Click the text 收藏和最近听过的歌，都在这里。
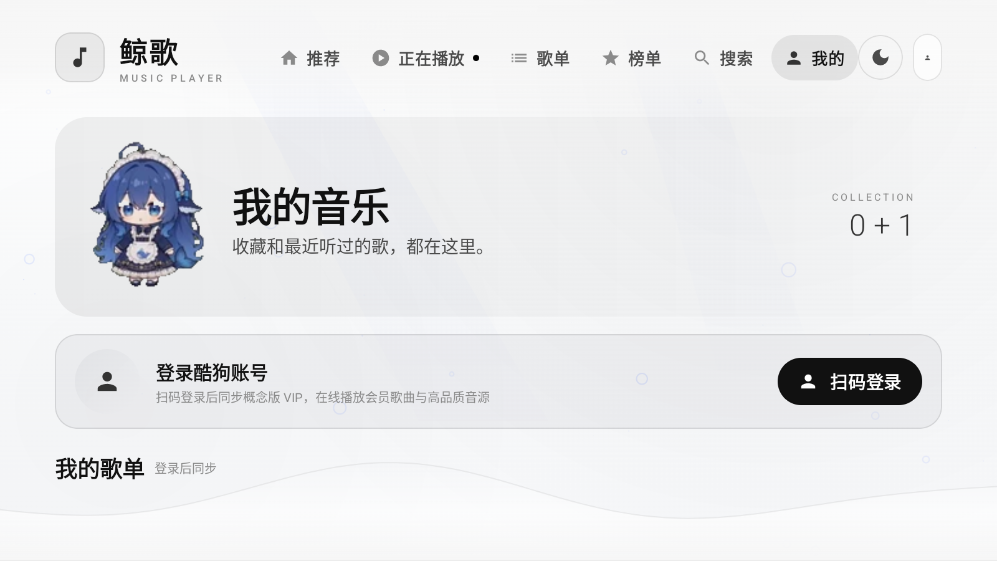The height and width of the screenshot is (561, 997). (x=359, y=246)
